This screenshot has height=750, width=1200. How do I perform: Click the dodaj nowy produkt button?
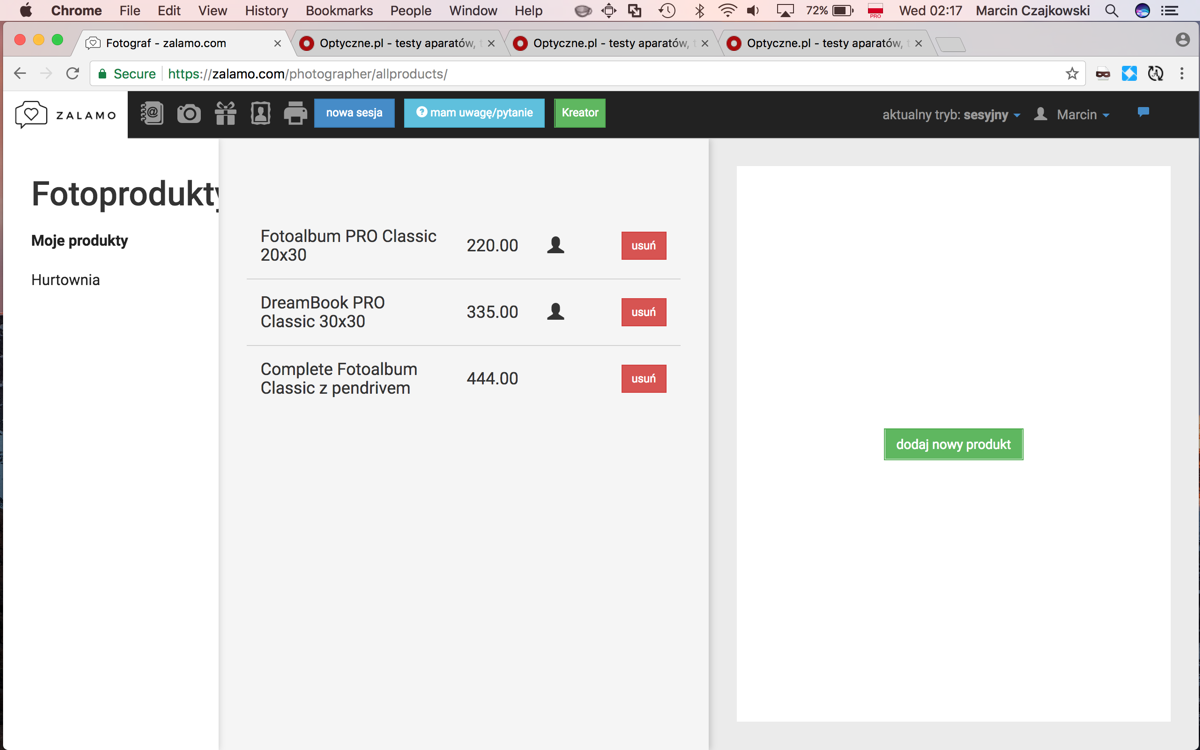[953, 444]
